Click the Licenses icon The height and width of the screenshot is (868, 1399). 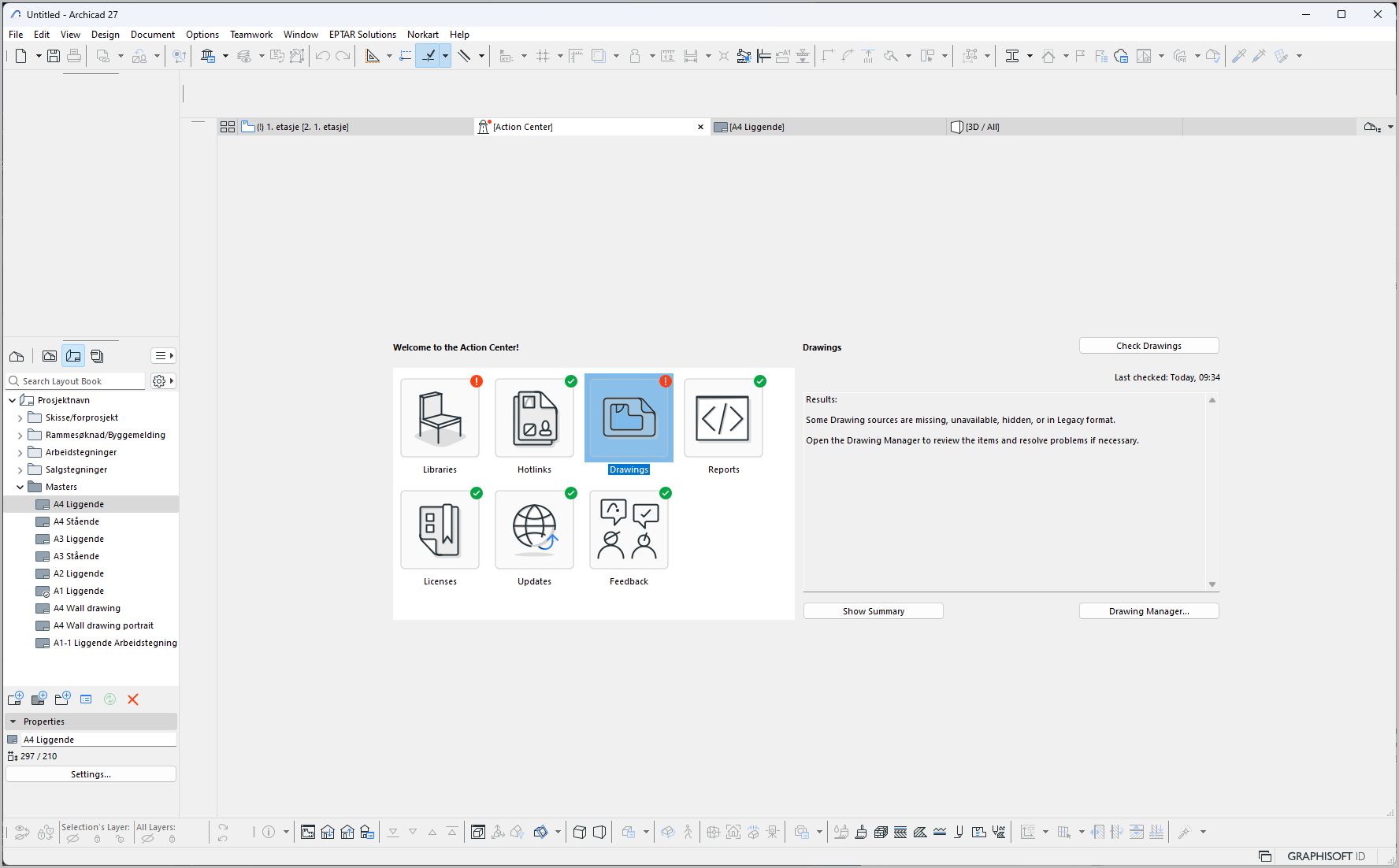pos(440,530)
